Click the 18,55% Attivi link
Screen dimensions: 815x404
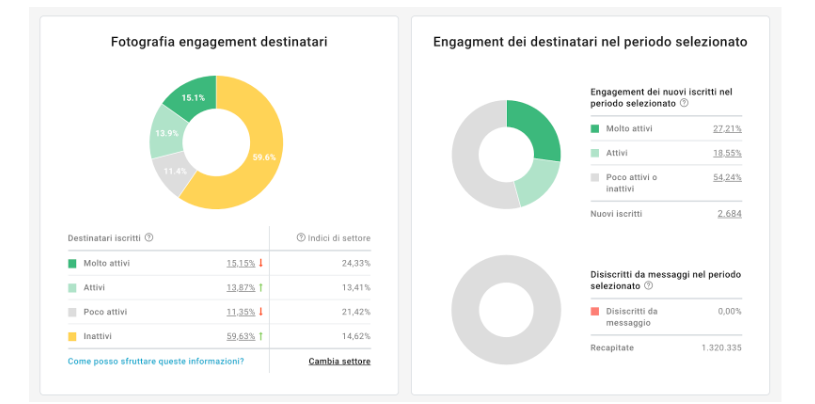pyautogui.click(x=727, y=153)
